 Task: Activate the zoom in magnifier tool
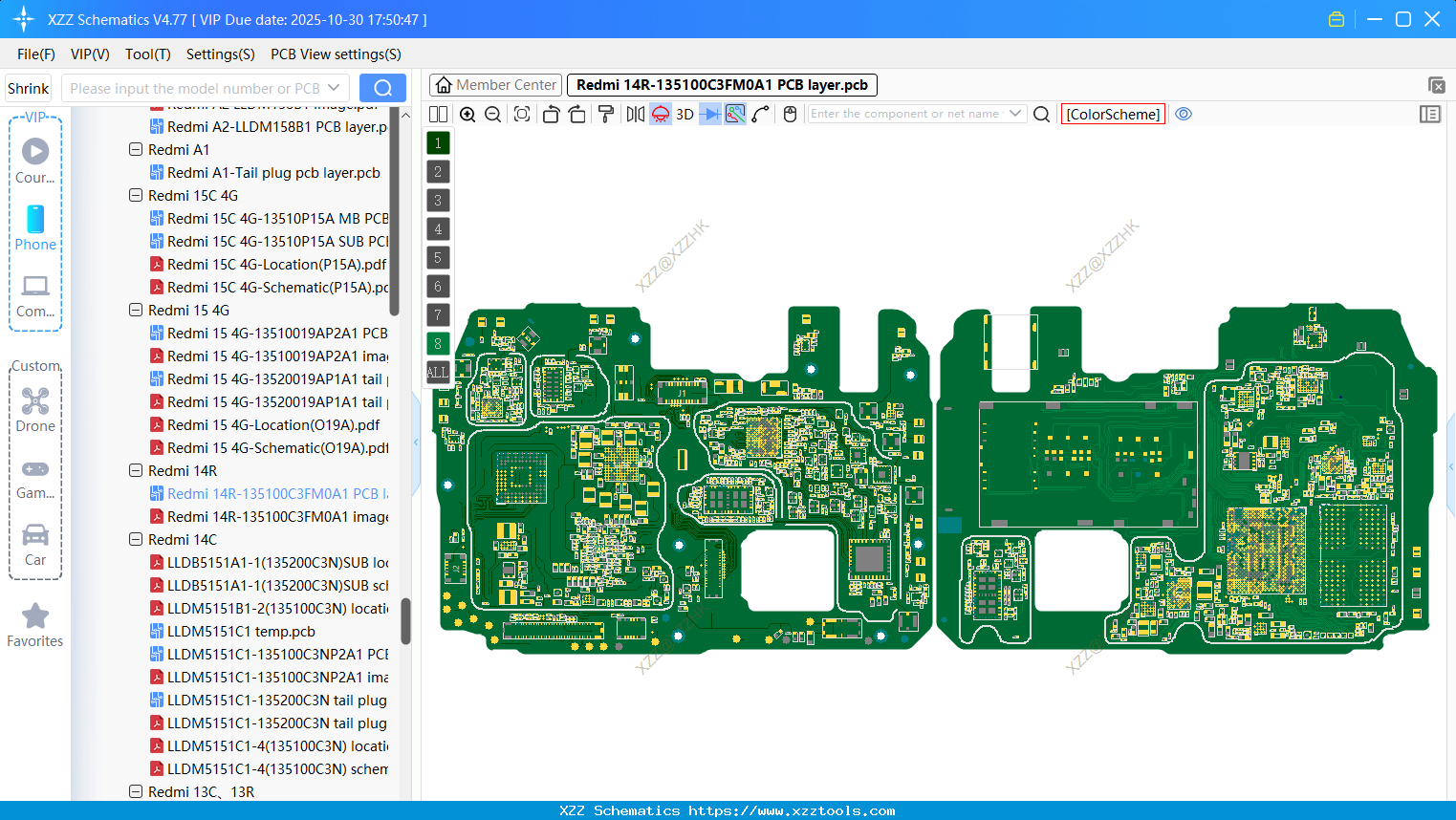[x=467, y=114]
